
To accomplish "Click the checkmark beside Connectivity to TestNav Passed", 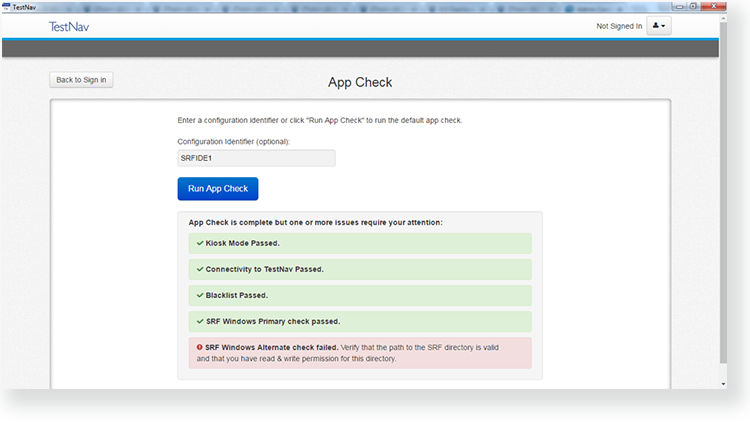I will click(x=199, y=269).
